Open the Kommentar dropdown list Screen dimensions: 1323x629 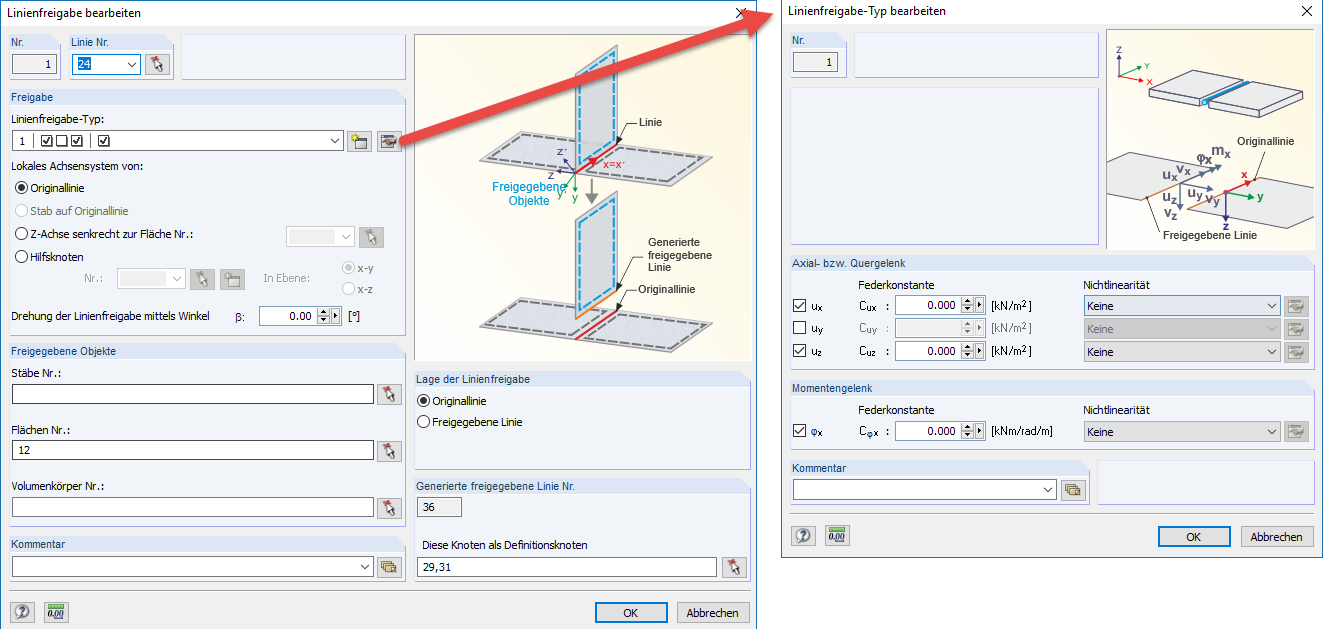click(x=366, y=566)
